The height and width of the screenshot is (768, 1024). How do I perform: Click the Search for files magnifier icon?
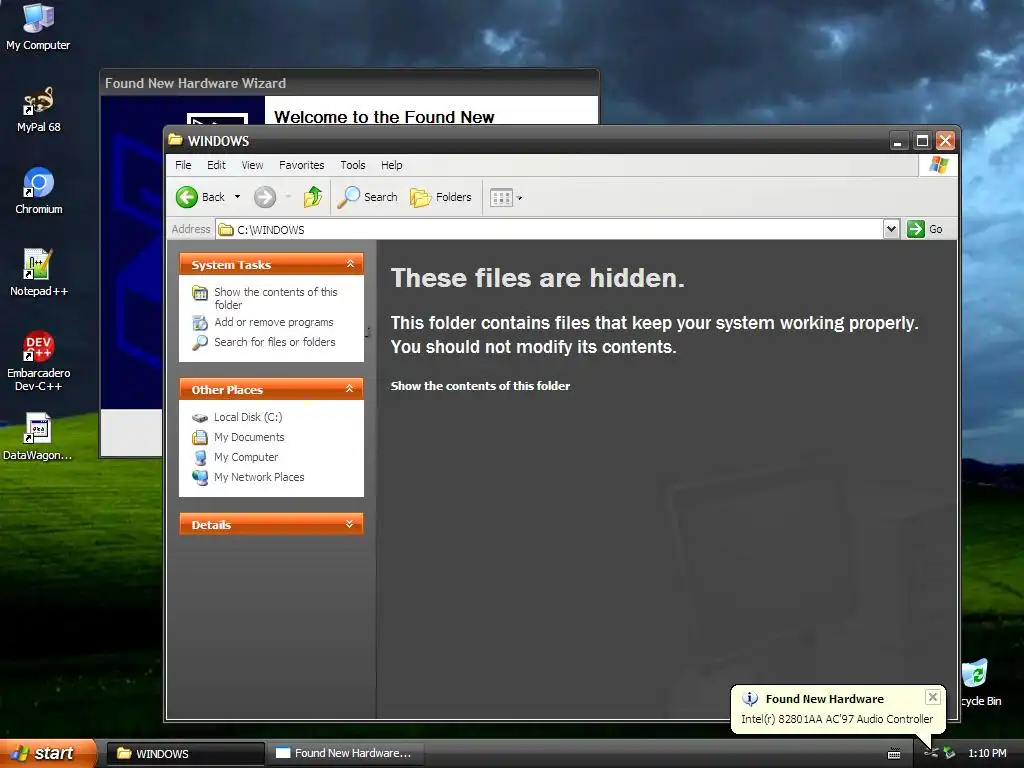[x=200, y=342]
